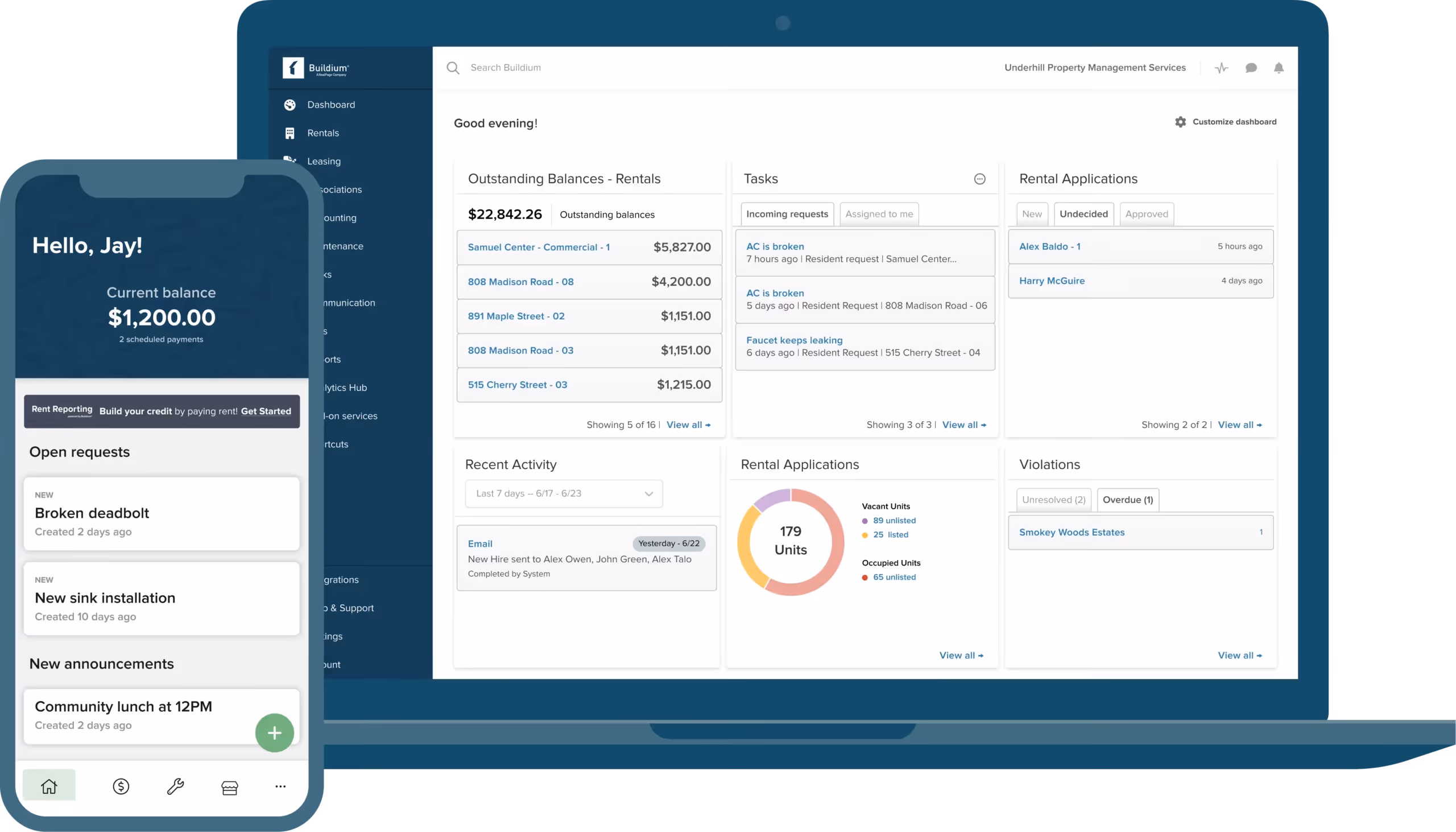Image resolution: width=1456 pixels, height=832 pixels.
Task: Click the notifications bell icon
Action: [x=1279, y=67]
